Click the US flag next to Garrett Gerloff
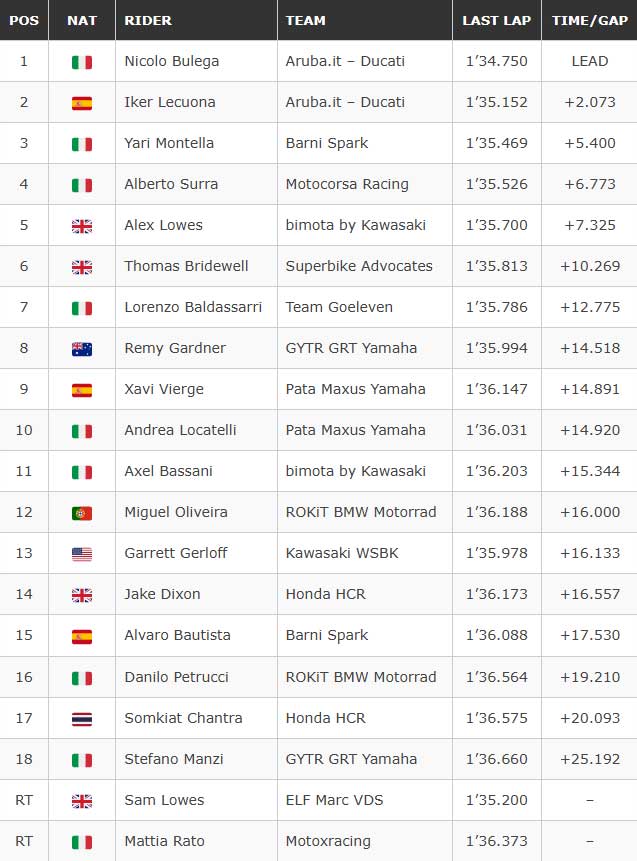This screenshot has height=861, width=637. coord(82,554)
